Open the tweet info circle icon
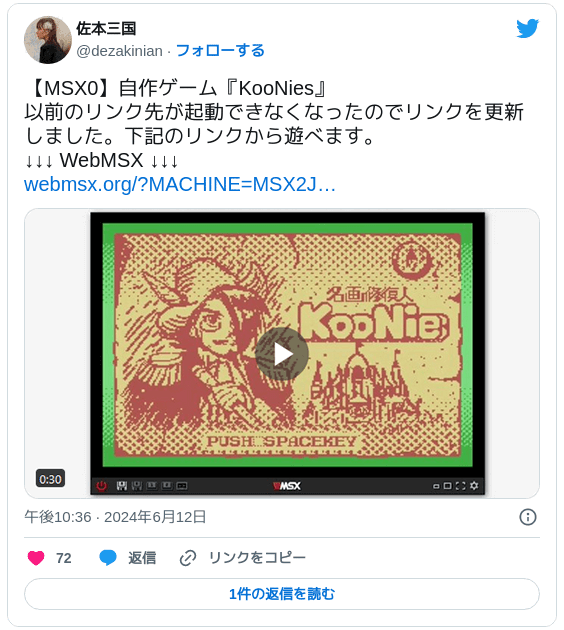 (527, 517)
